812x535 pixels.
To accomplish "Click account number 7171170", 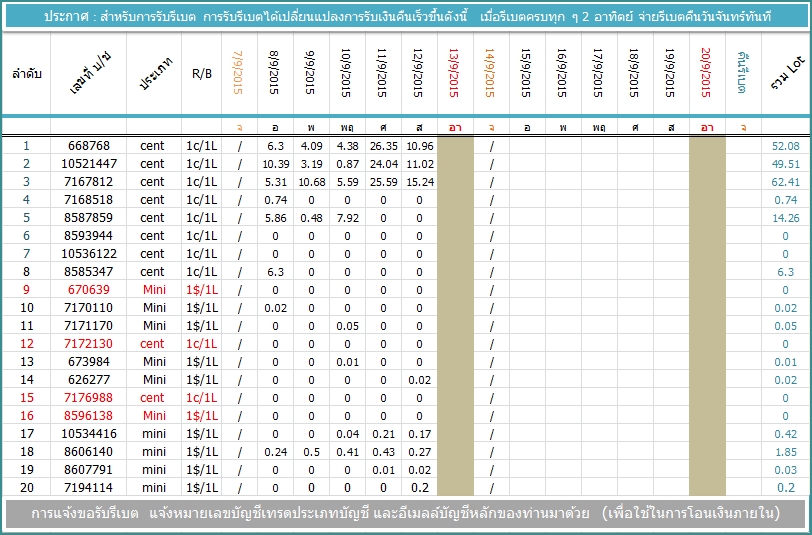I will click(x=89, y=326).
